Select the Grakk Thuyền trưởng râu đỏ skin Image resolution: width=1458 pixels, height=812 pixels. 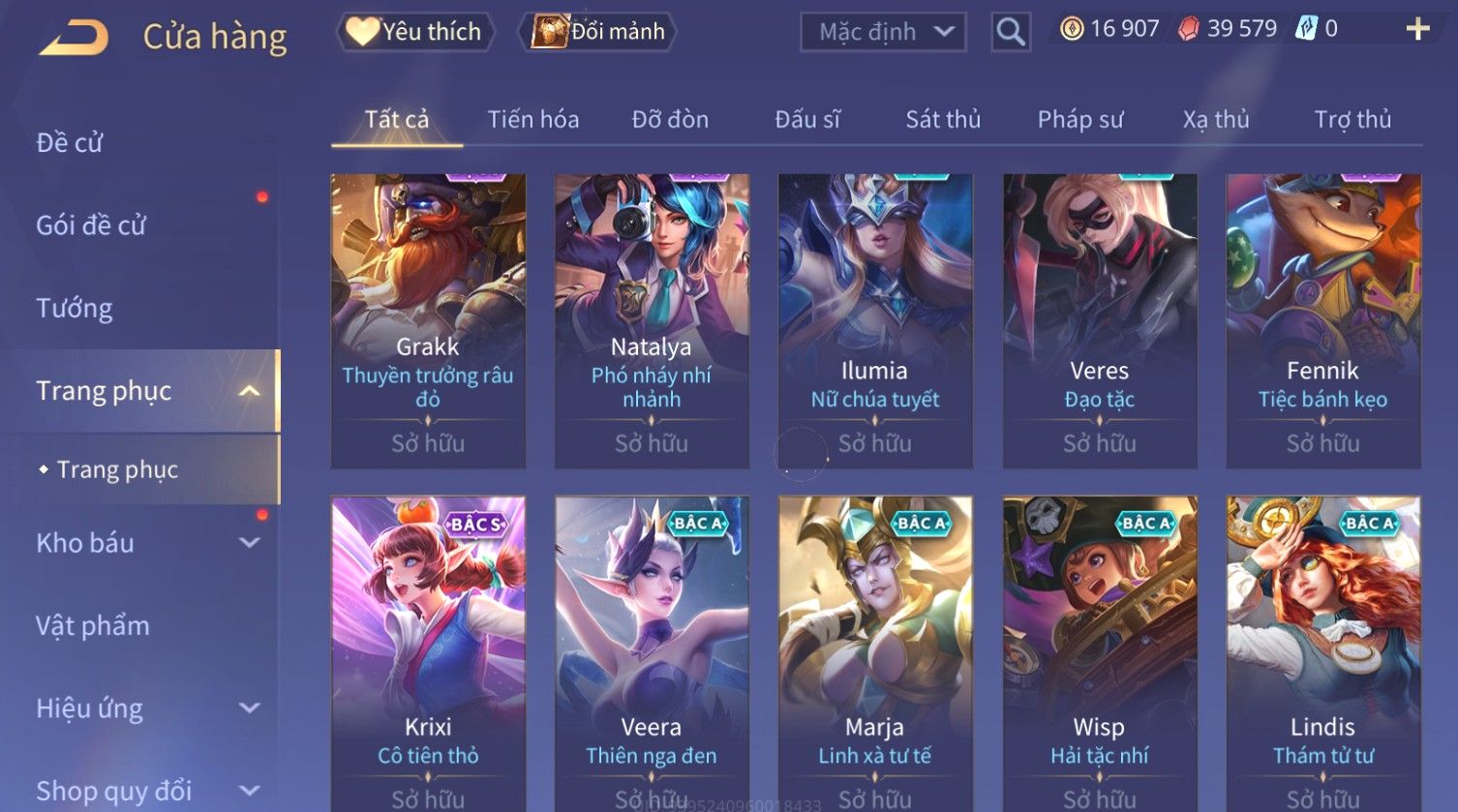(x=428, y=321)
